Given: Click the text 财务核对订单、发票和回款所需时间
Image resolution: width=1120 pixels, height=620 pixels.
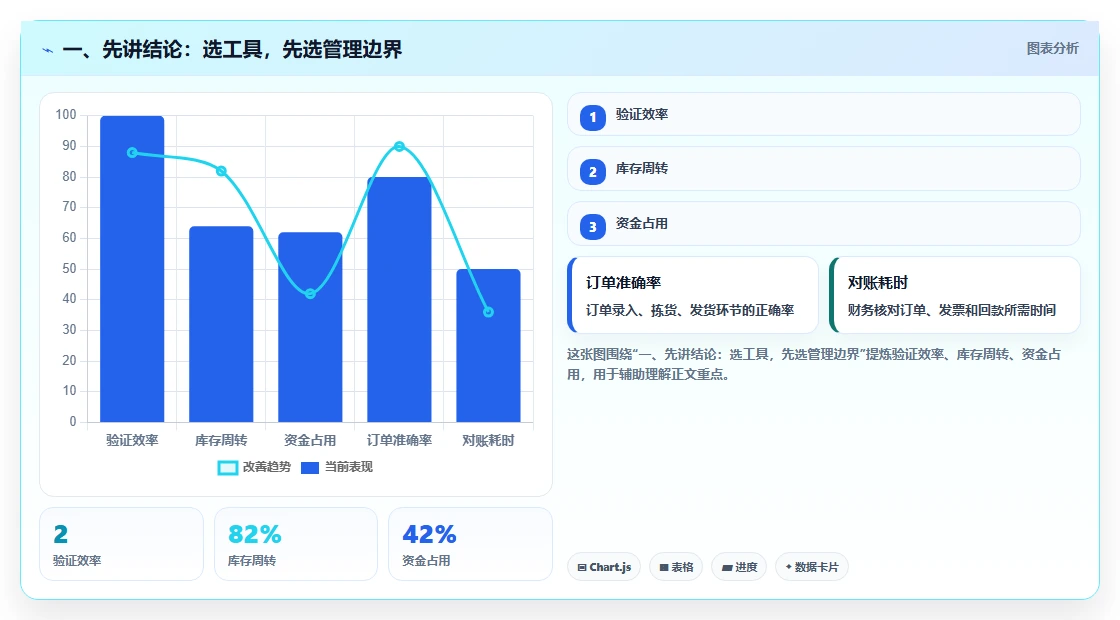Looking at the screenshot, I should tap(951, 310).
